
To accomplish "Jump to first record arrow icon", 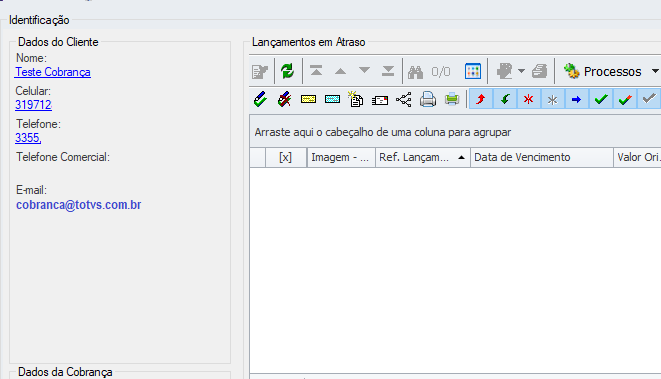I will pos(316,71).
